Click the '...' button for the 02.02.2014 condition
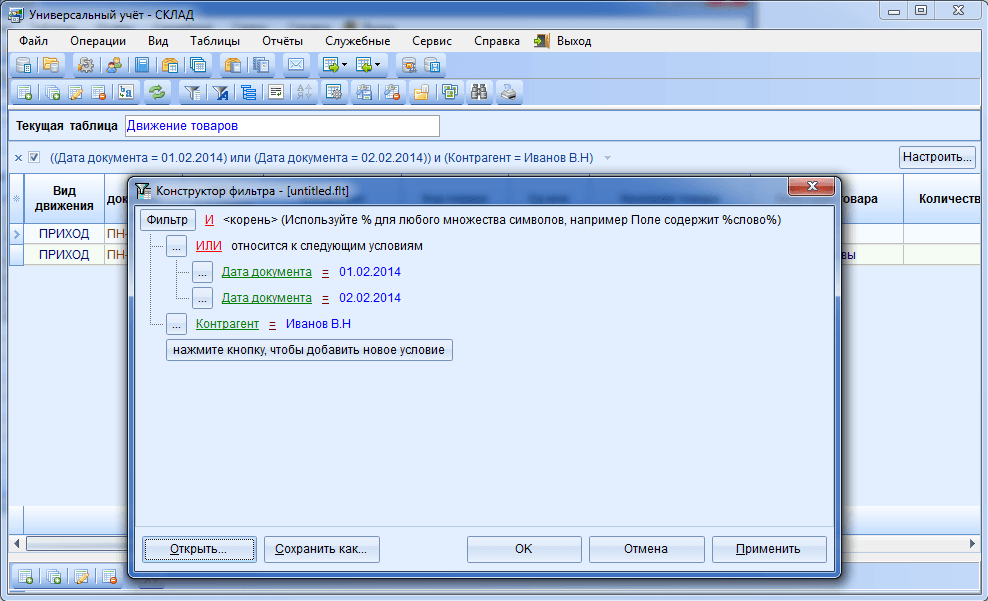 pos(202,298)
